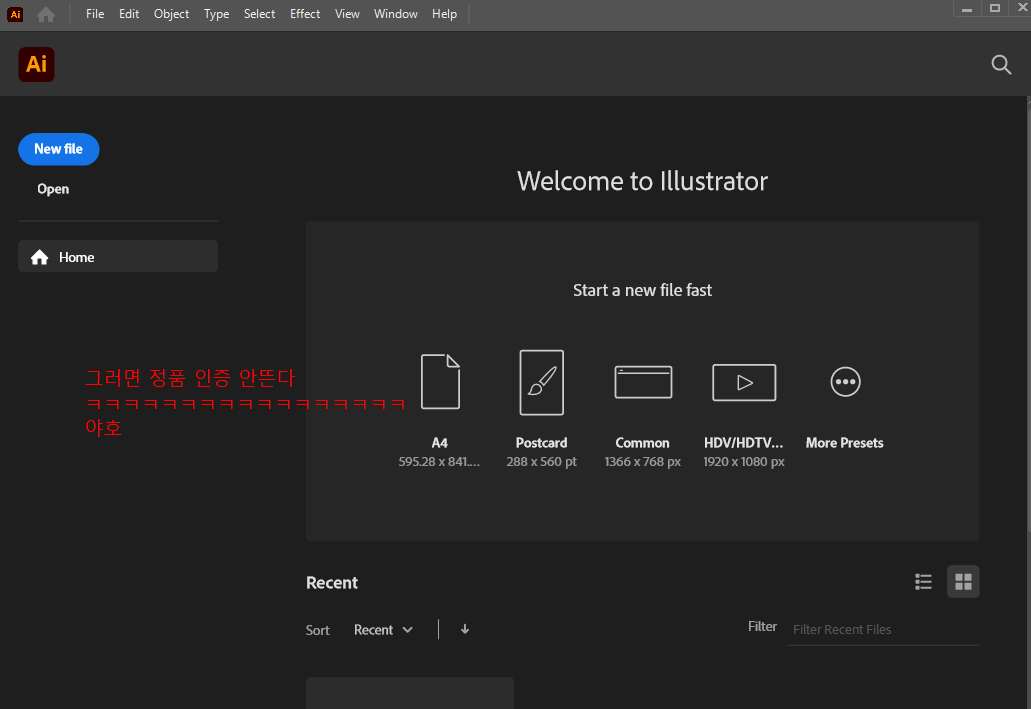This screenshot has width=1031, height=709.
Task: Click the HDV/HDTV... preset label
Action: coord(744,443)
